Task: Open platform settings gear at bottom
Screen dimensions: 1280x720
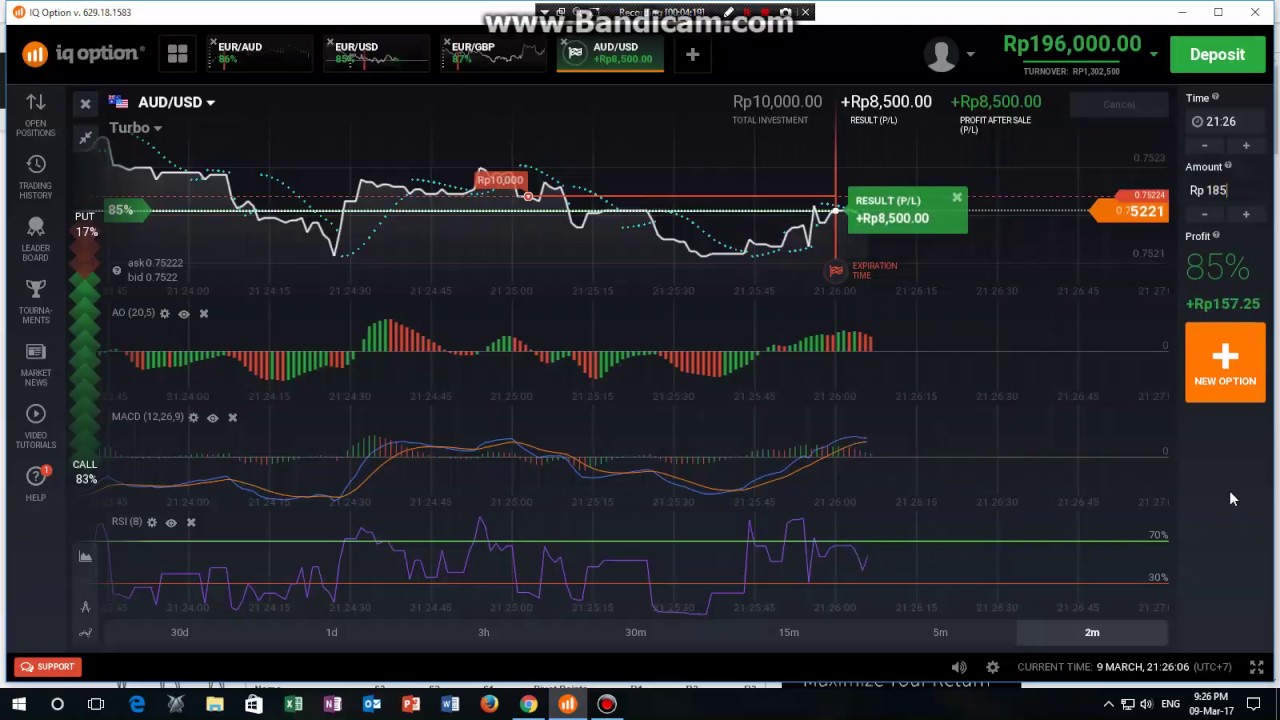Action: (x=992, y=667)
